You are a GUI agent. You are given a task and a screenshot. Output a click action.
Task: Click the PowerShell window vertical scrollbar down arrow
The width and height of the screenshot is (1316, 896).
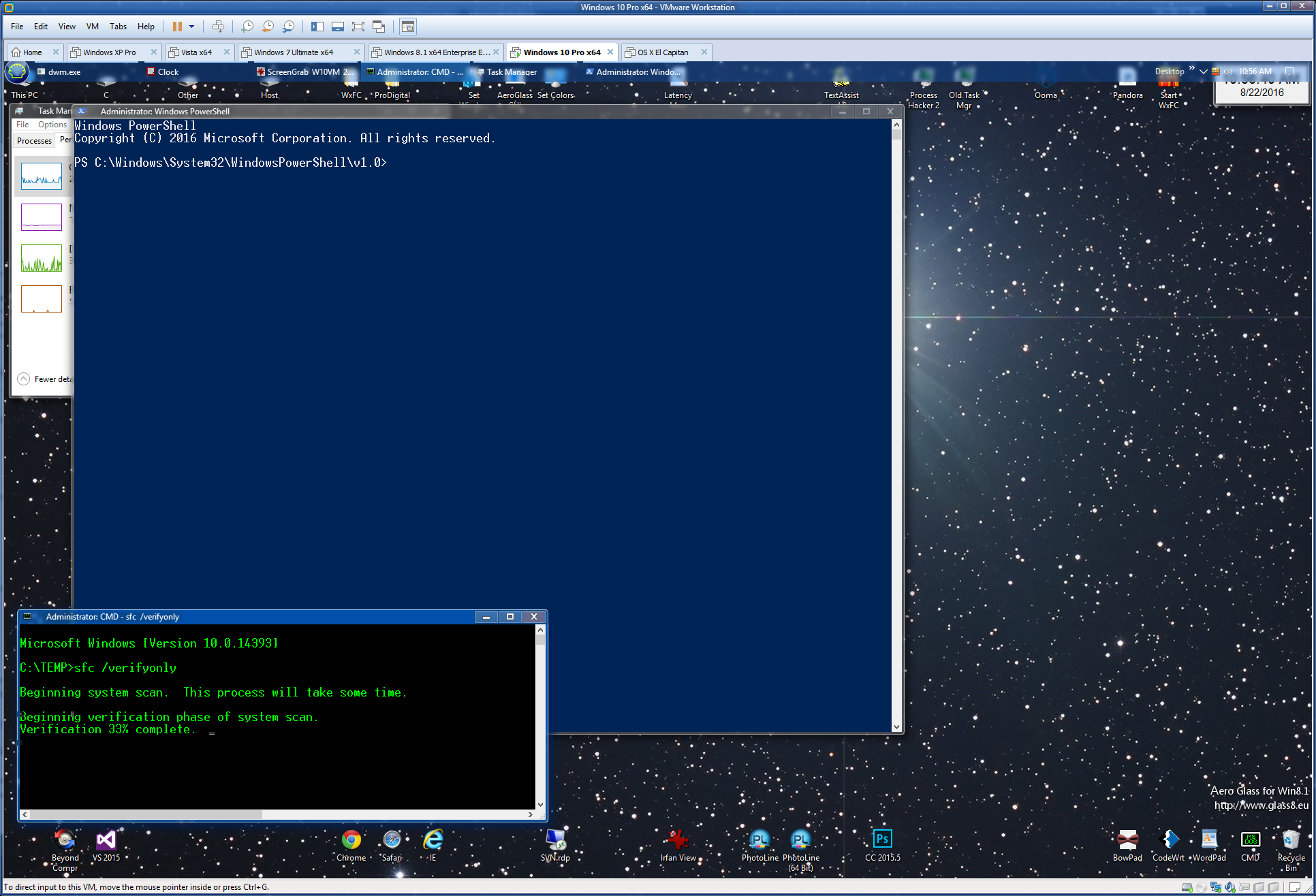coord(896,726)
